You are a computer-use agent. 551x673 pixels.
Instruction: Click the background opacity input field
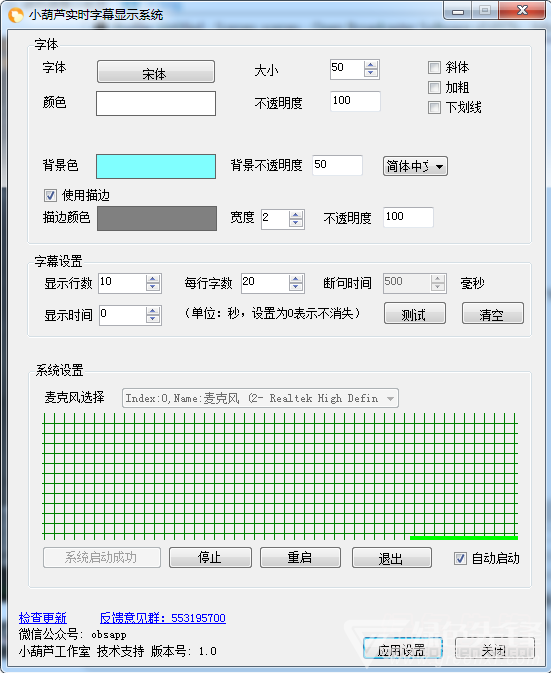click(337, 165)
